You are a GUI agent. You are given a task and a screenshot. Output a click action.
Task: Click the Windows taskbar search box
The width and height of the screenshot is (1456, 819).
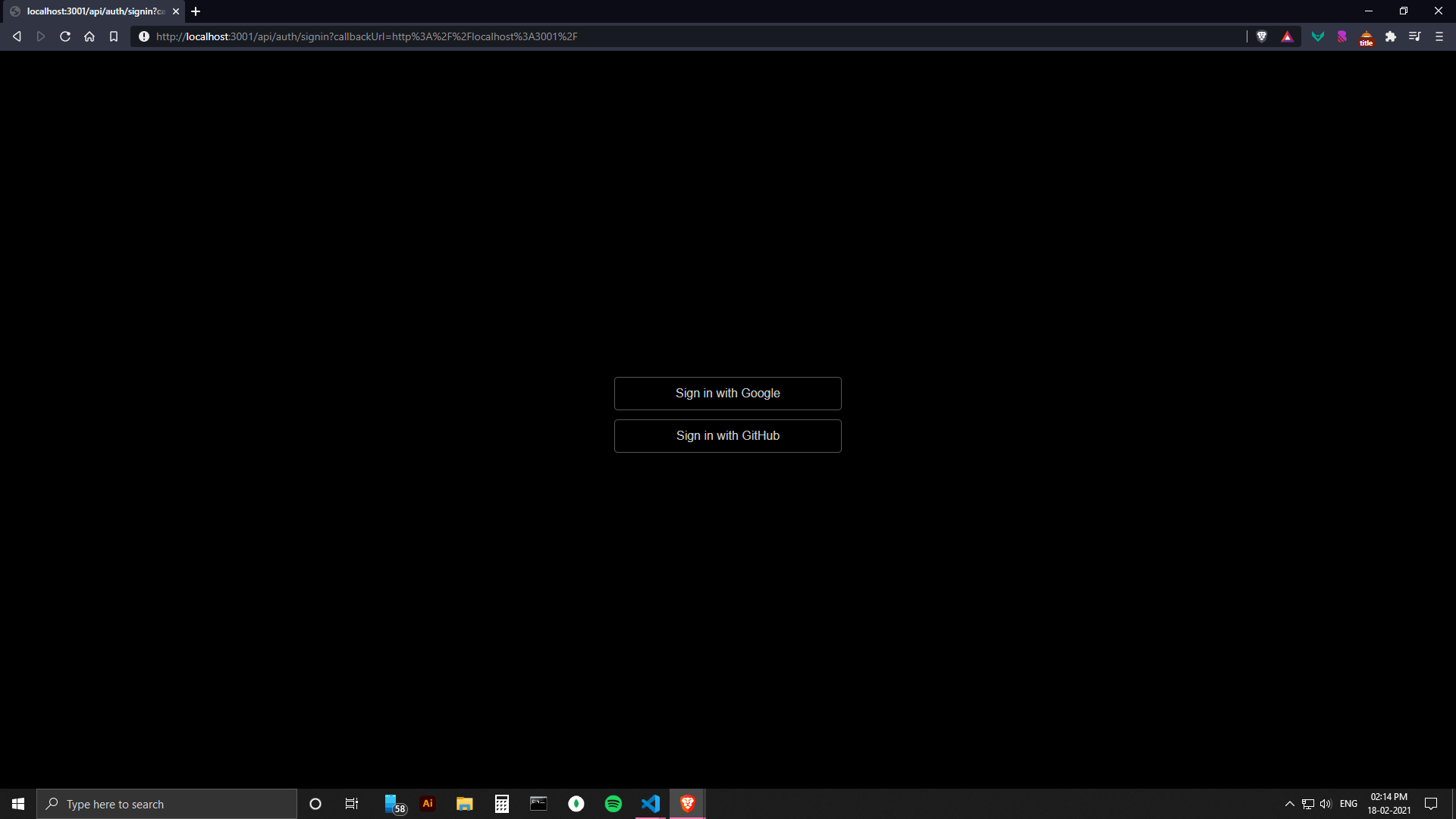tap(167, 804)
